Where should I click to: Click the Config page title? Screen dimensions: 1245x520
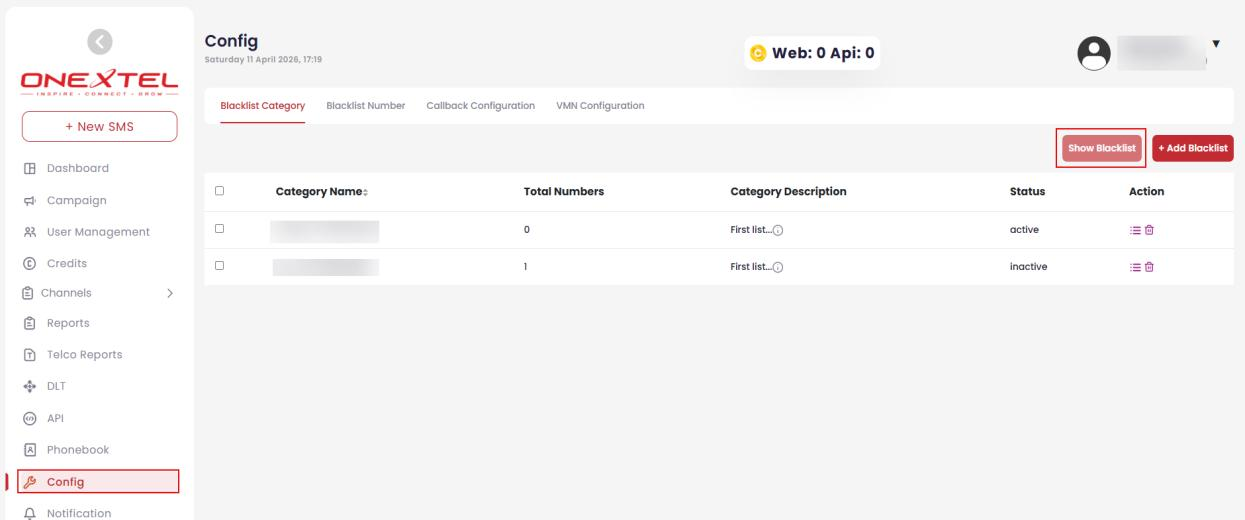tap(231, 40)
